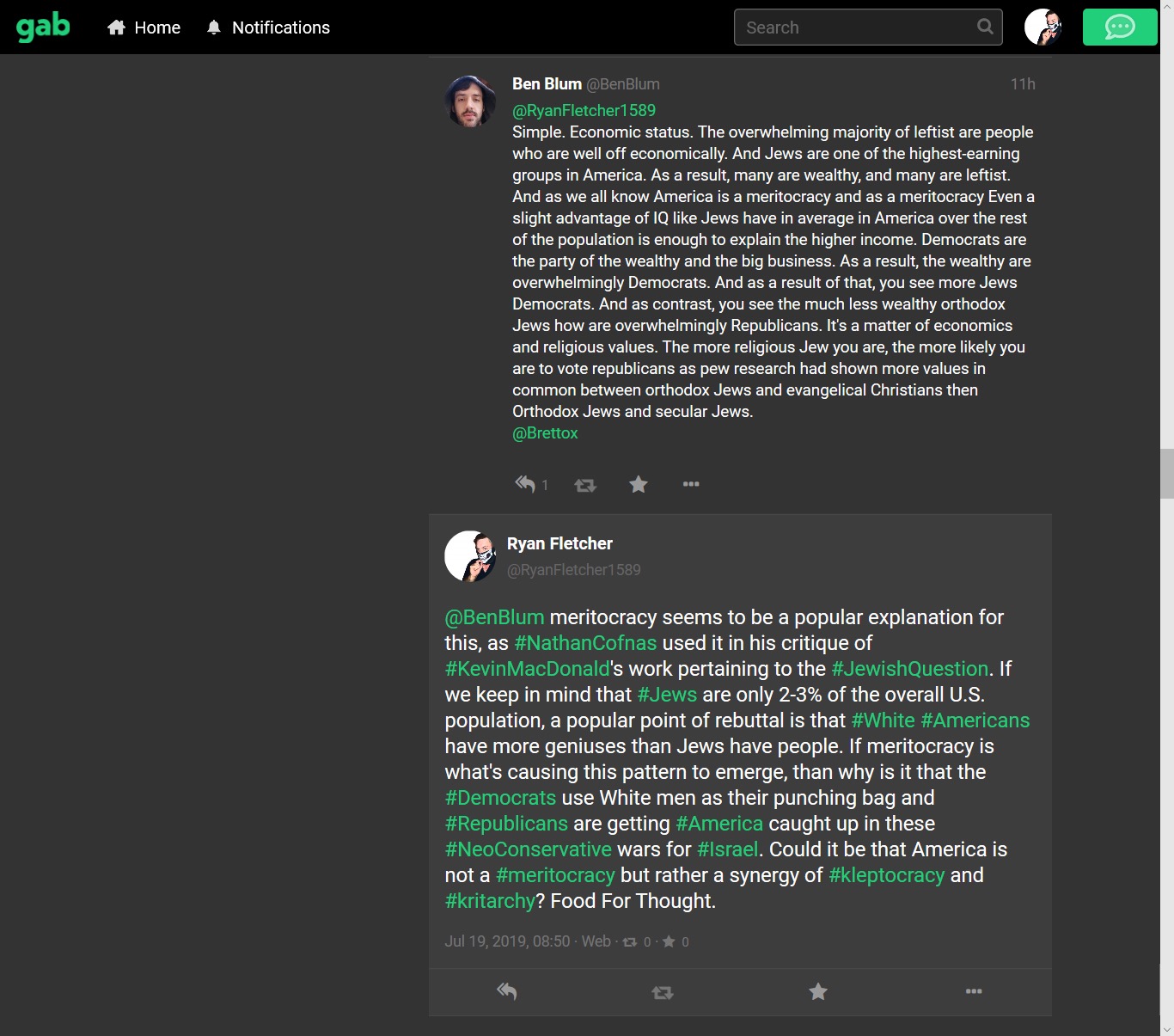
Task: Open the #NeoConservative hashtag
Action: 528,849
